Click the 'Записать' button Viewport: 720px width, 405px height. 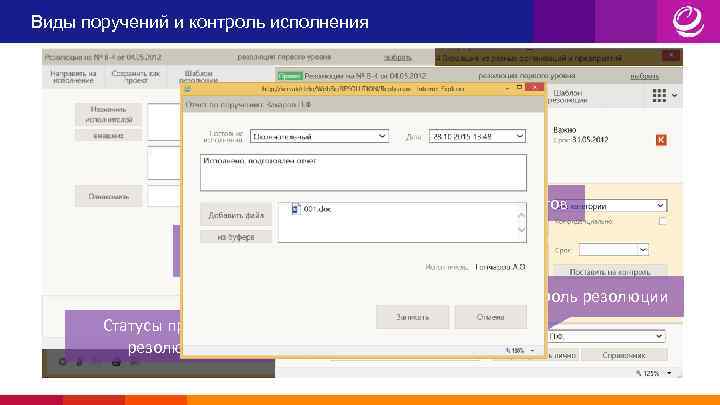pos(412,317)
